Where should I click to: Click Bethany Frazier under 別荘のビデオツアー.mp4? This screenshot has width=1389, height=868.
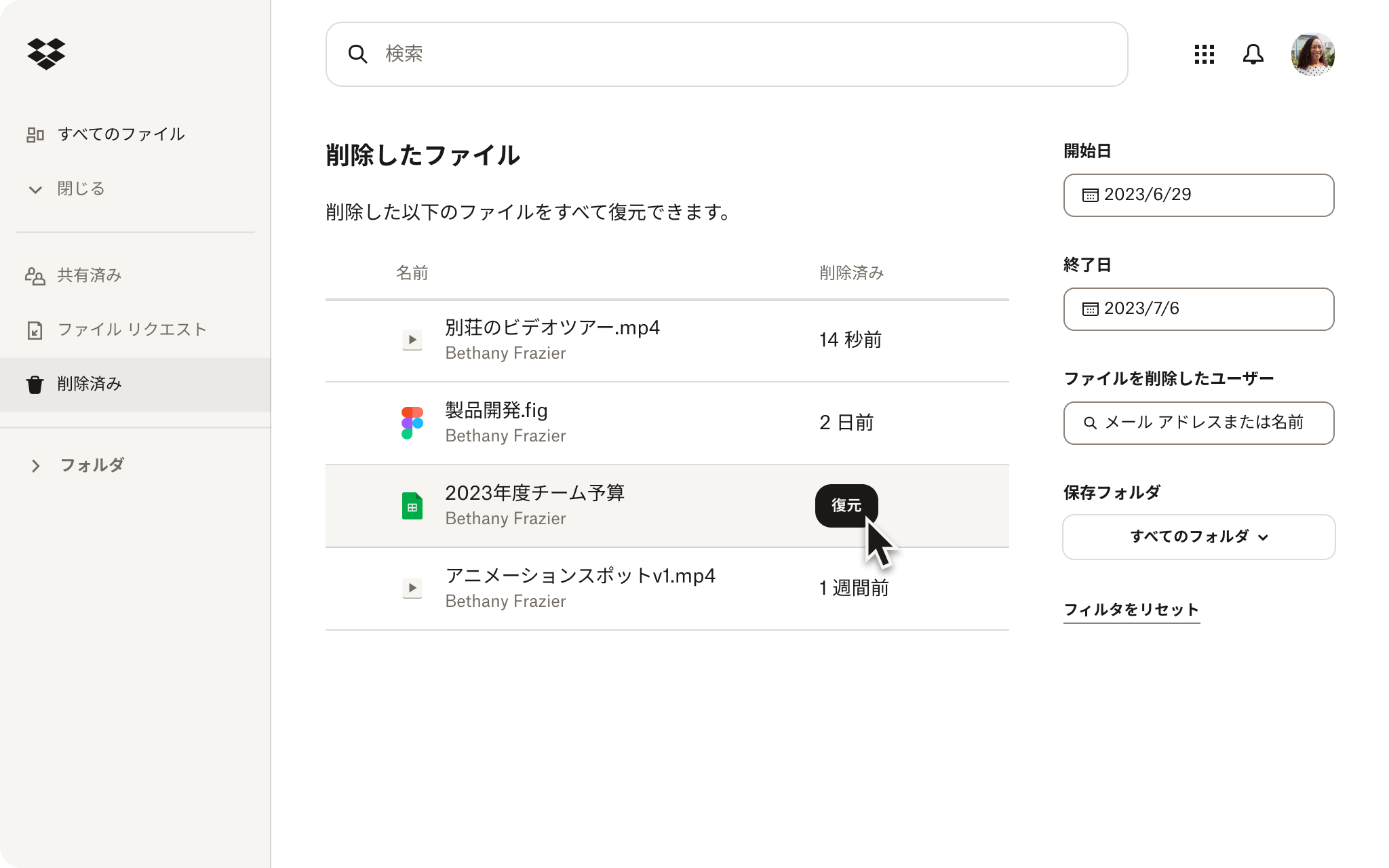505,353
